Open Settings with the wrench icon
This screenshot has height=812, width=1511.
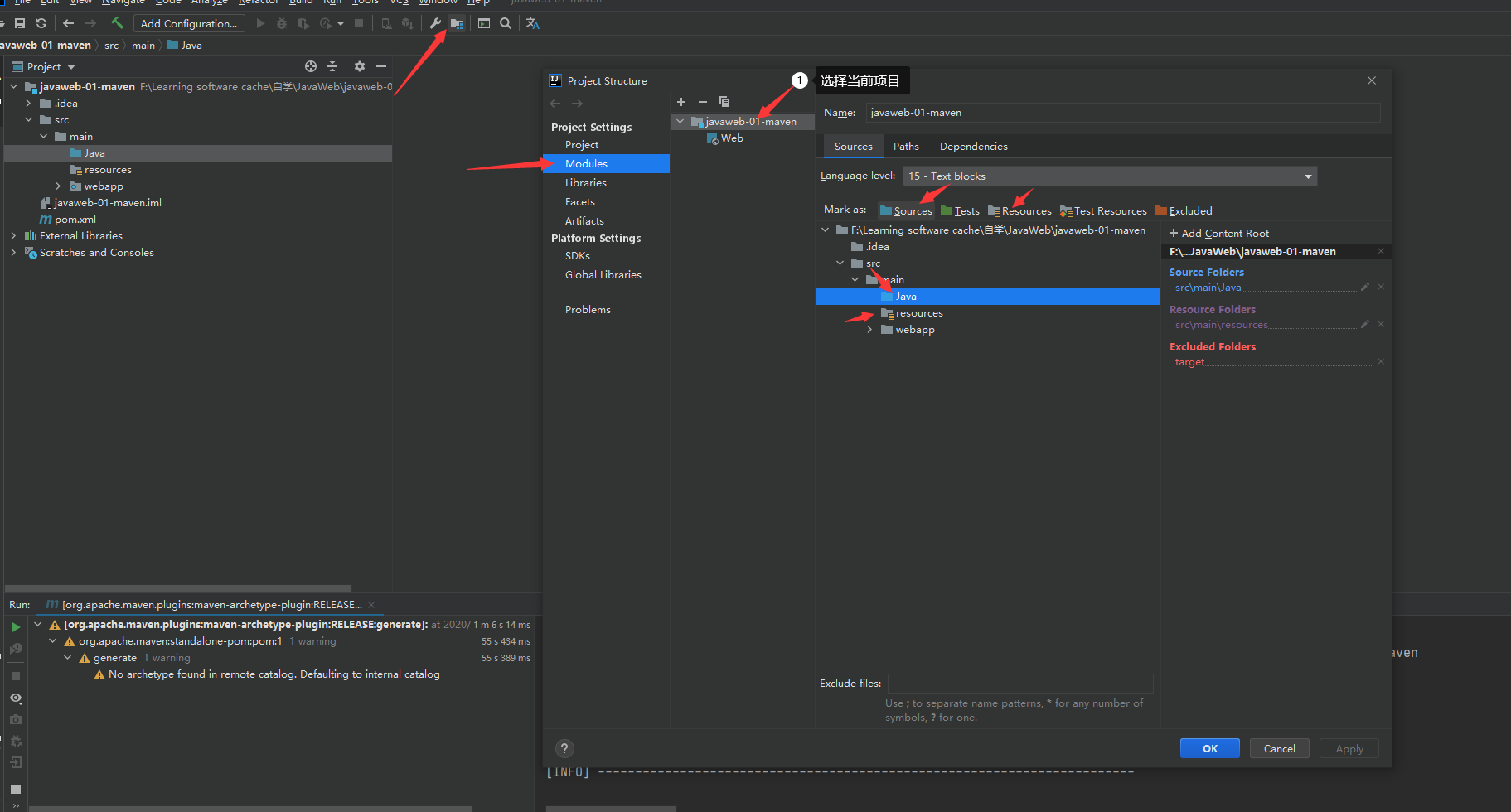pos(435,23)
